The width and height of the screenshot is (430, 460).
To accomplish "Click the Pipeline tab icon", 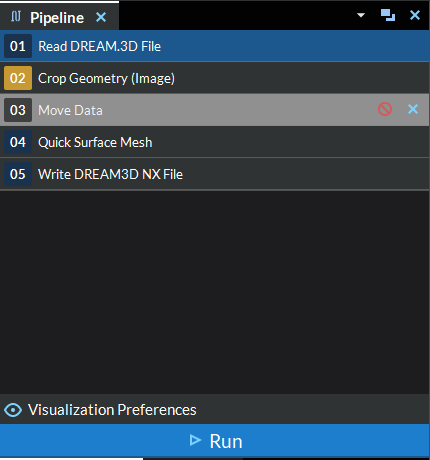I will coord(16,16).
